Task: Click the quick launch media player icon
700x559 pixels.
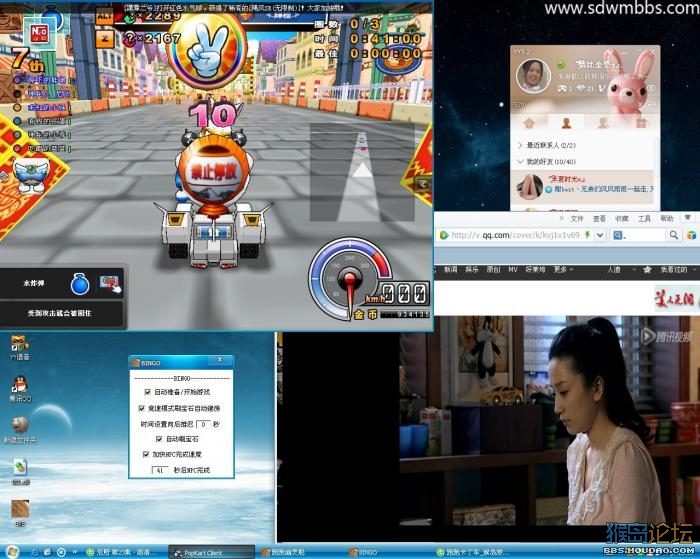Action: coord(62,552)
